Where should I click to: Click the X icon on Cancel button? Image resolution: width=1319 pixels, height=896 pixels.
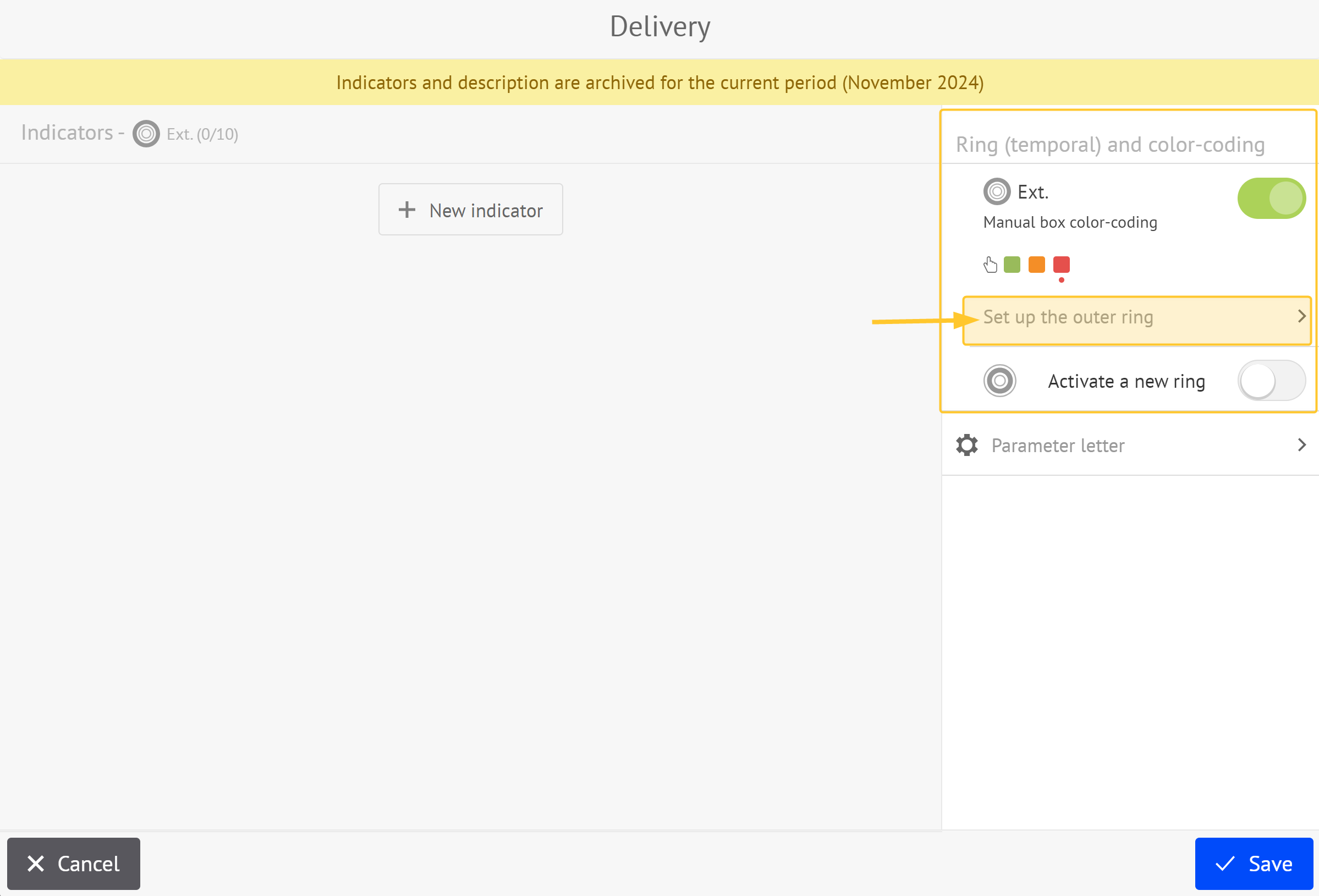pyautogui.click(x=36, y=864)
